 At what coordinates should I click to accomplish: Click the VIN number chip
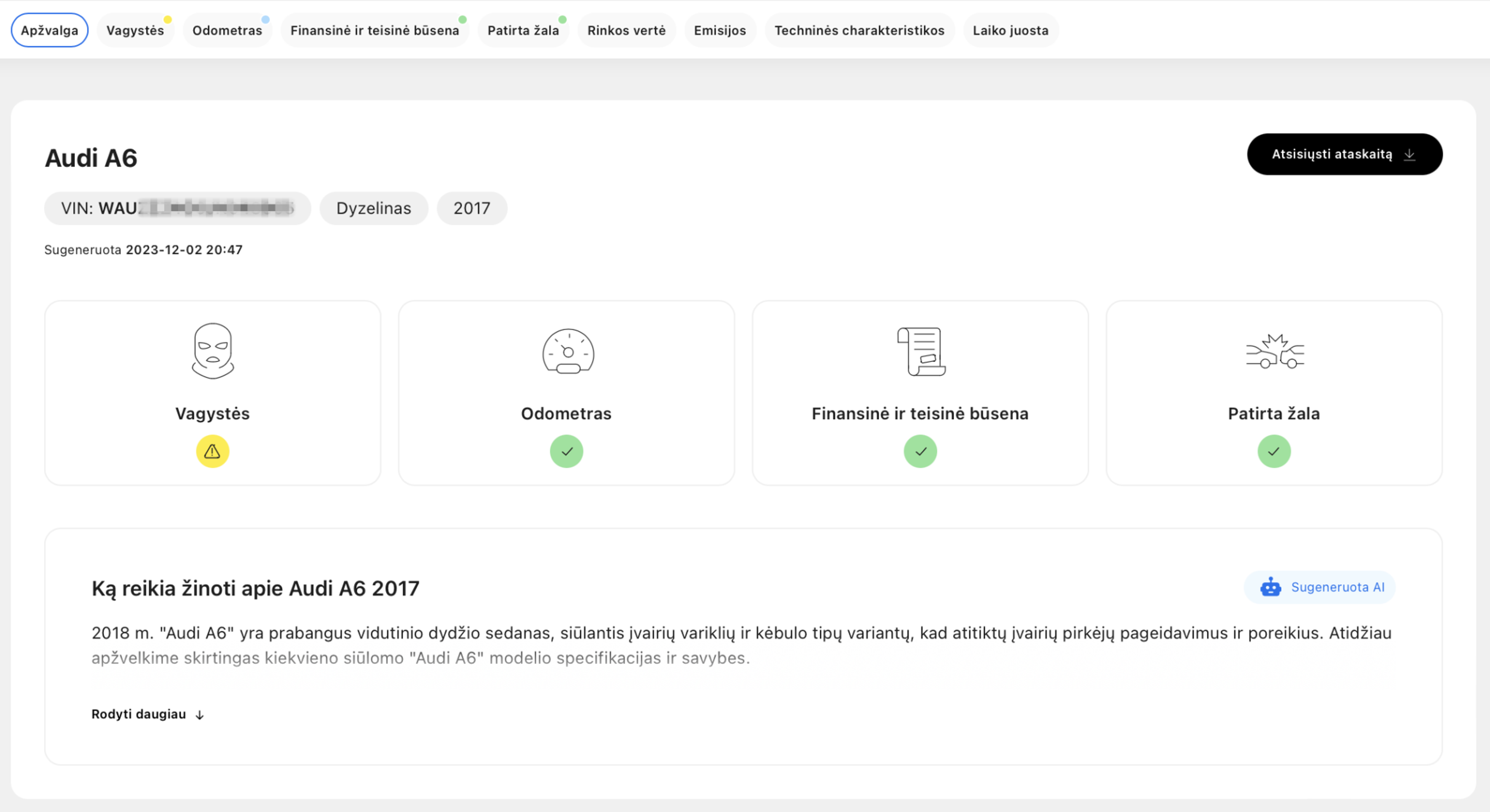178,208
